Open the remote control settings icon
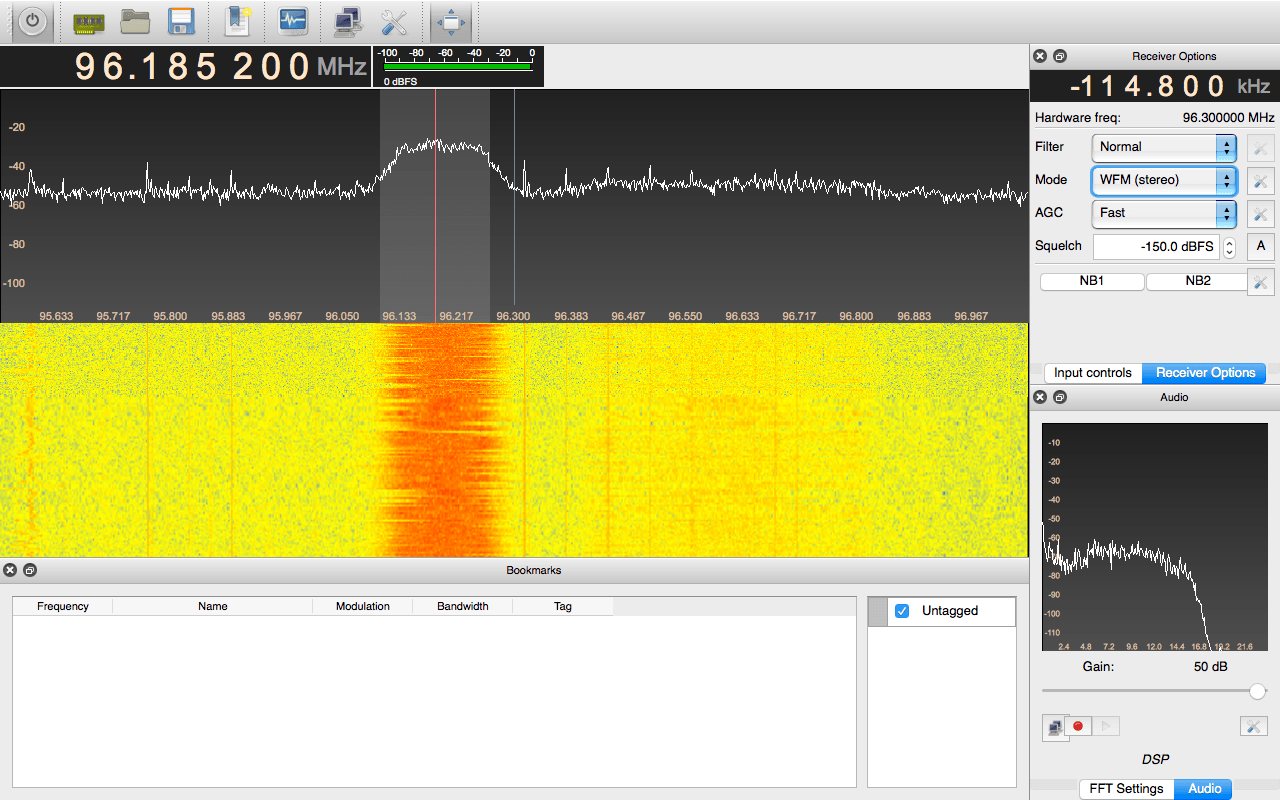Image resolution: width=1280 pixels, height=800 pixels. click(346, 22)
